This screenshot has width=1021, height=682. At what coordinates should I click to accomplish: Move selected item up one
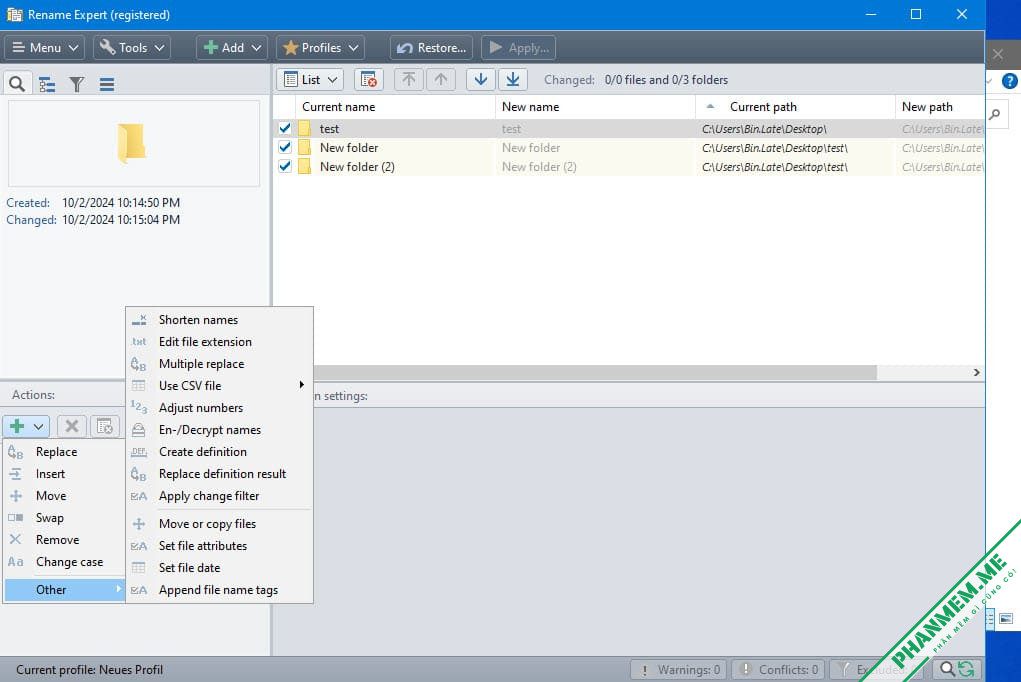441,79
